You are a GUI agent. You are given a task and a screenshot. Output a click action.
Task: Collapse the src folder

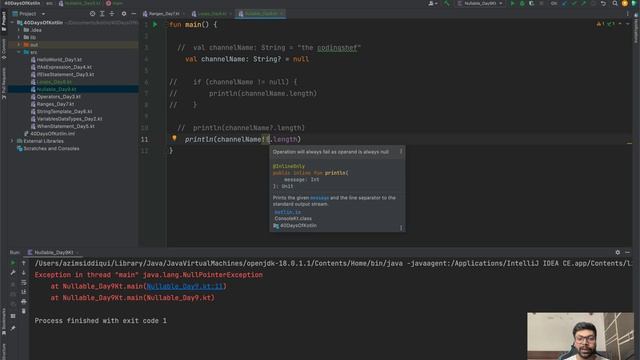tap(19, 52)
